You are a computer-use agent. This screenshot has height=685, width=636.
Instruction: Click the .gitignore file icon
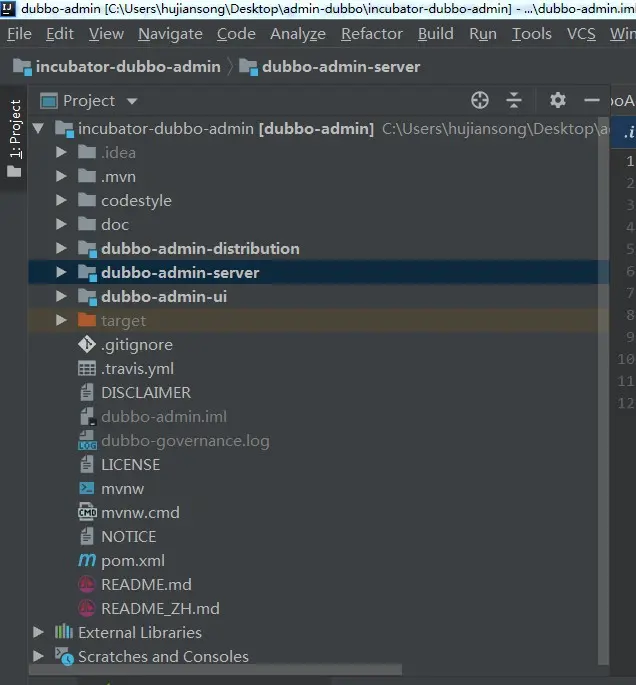pos(87,344)
